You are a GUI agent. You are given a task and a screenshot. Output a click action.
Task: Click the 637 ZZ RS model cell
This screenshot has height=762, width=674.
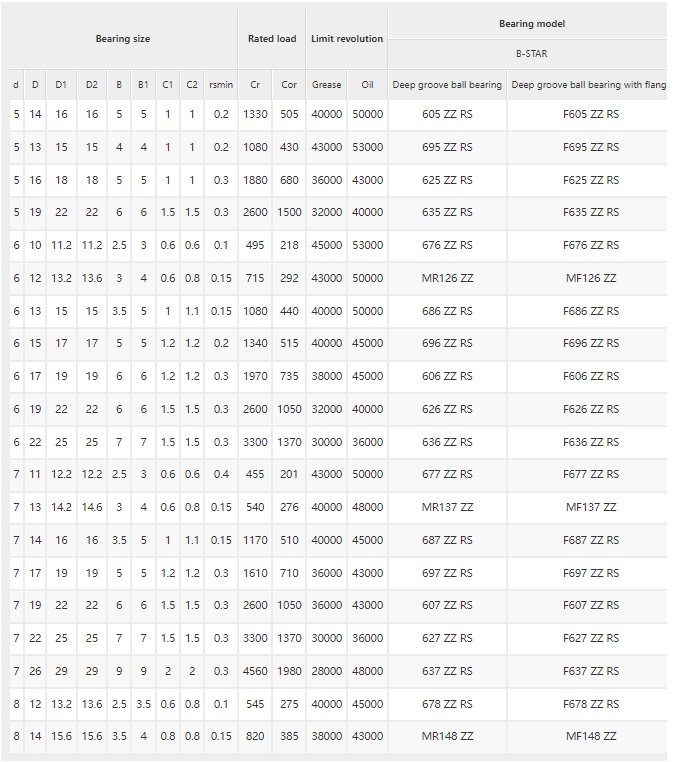[x=447, y=671]
